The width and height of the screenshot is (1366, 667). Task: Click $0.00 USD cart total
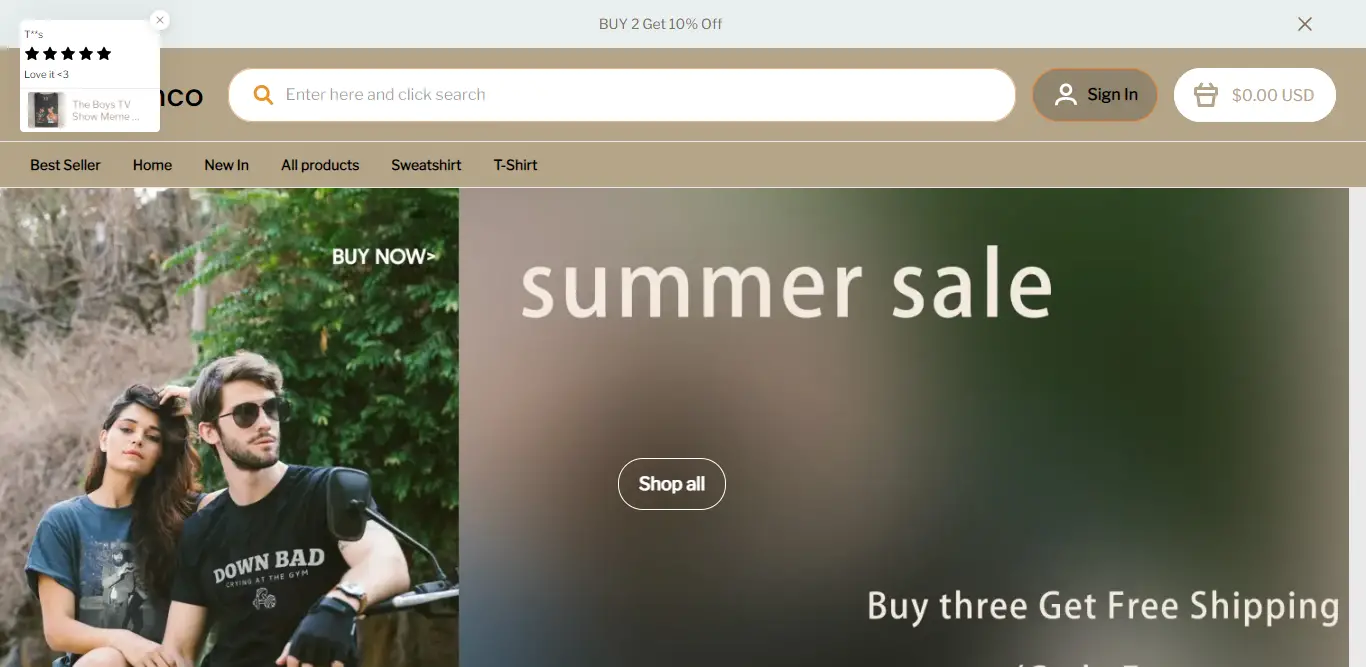click(x=1273, y=95)
